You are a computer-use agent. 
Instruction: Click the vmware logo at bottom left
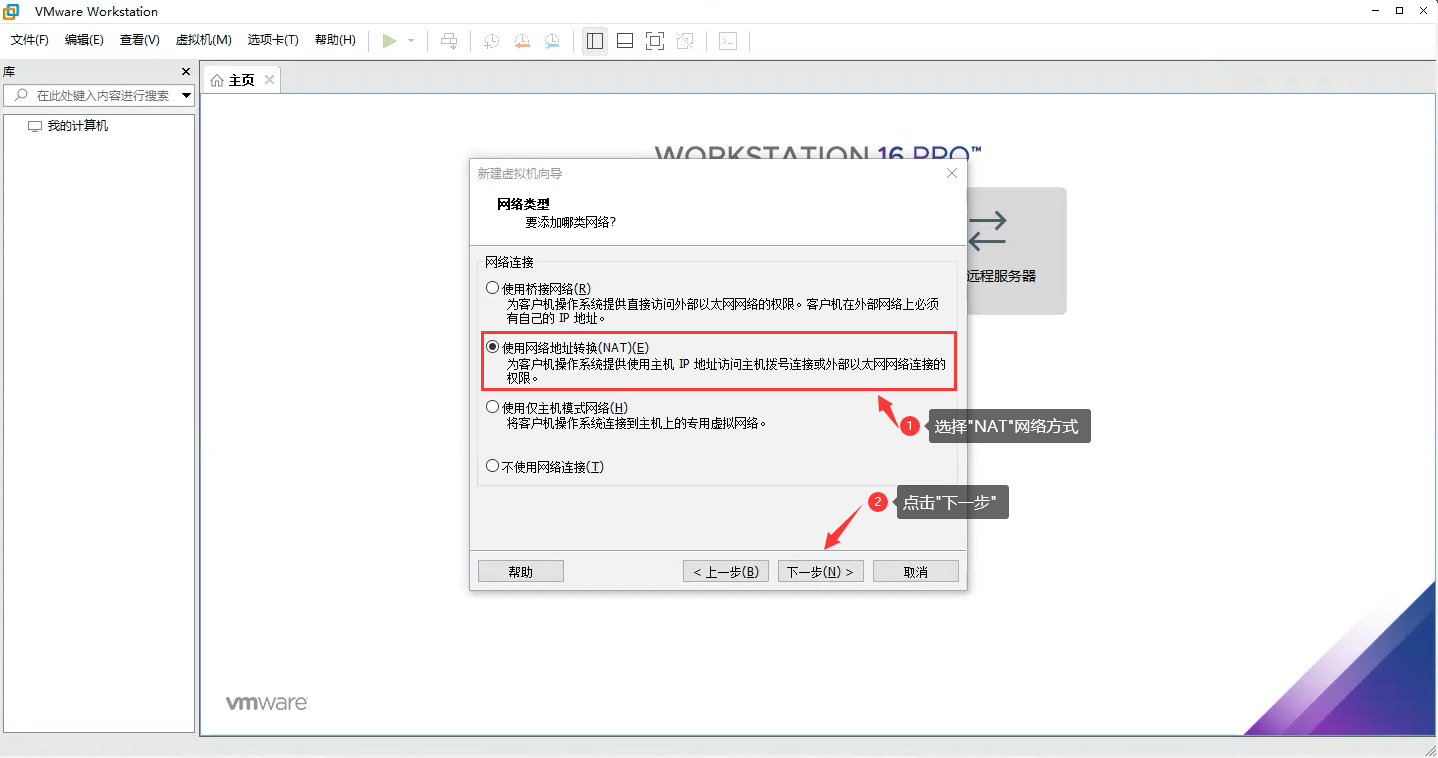[x=266, y=703]
